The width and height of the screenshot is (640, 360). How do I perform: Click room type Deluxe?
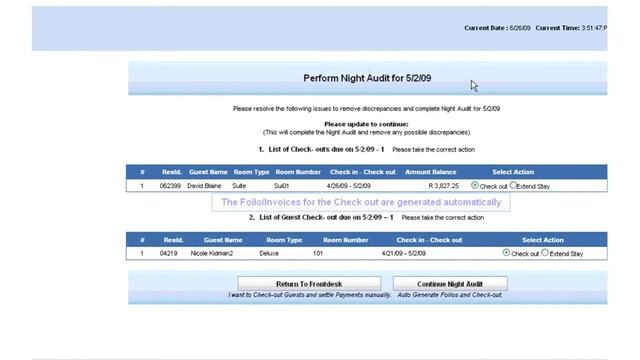(269, 253)
